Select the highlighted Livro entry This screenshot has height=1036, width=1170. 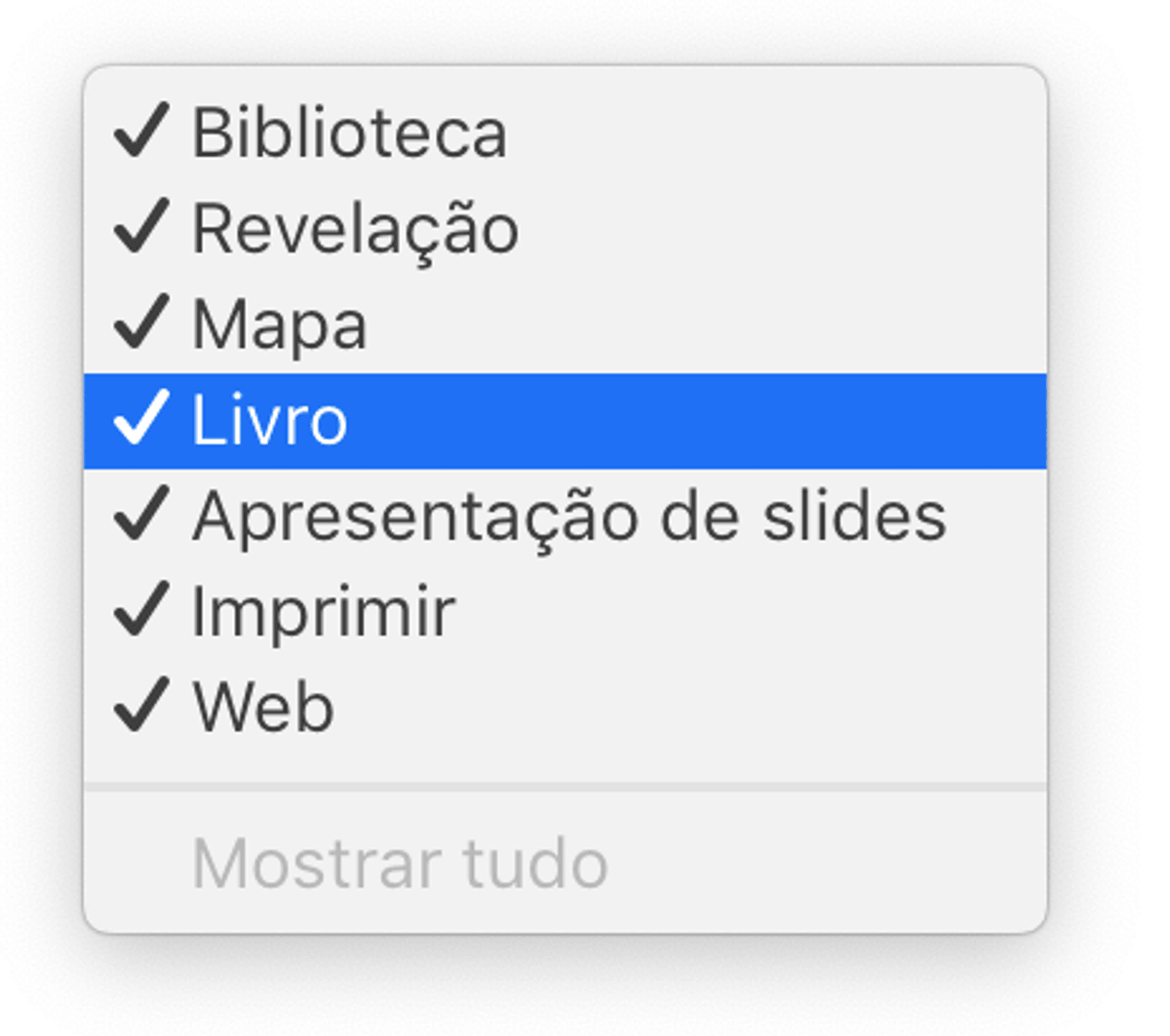(565, 421)
